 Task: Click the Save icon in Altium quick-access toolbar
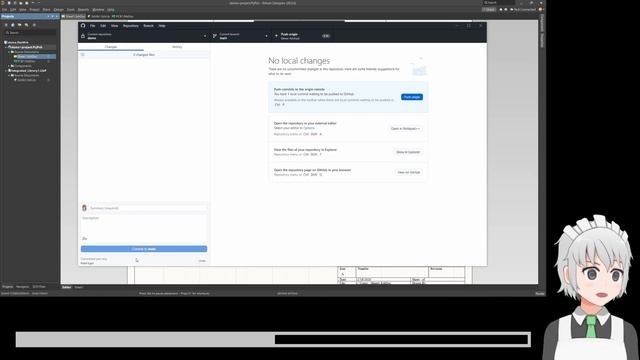[x=15, y=3]
